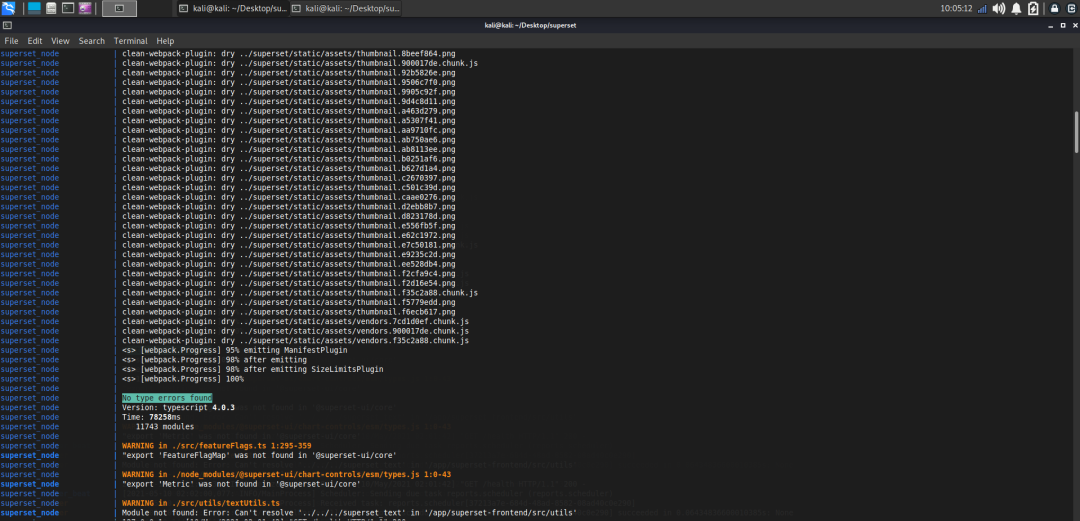Click the 'thumbnail.900017de.chunk.js' line
This screenshot has height=521, width=1080.
(x=300, y=63)
